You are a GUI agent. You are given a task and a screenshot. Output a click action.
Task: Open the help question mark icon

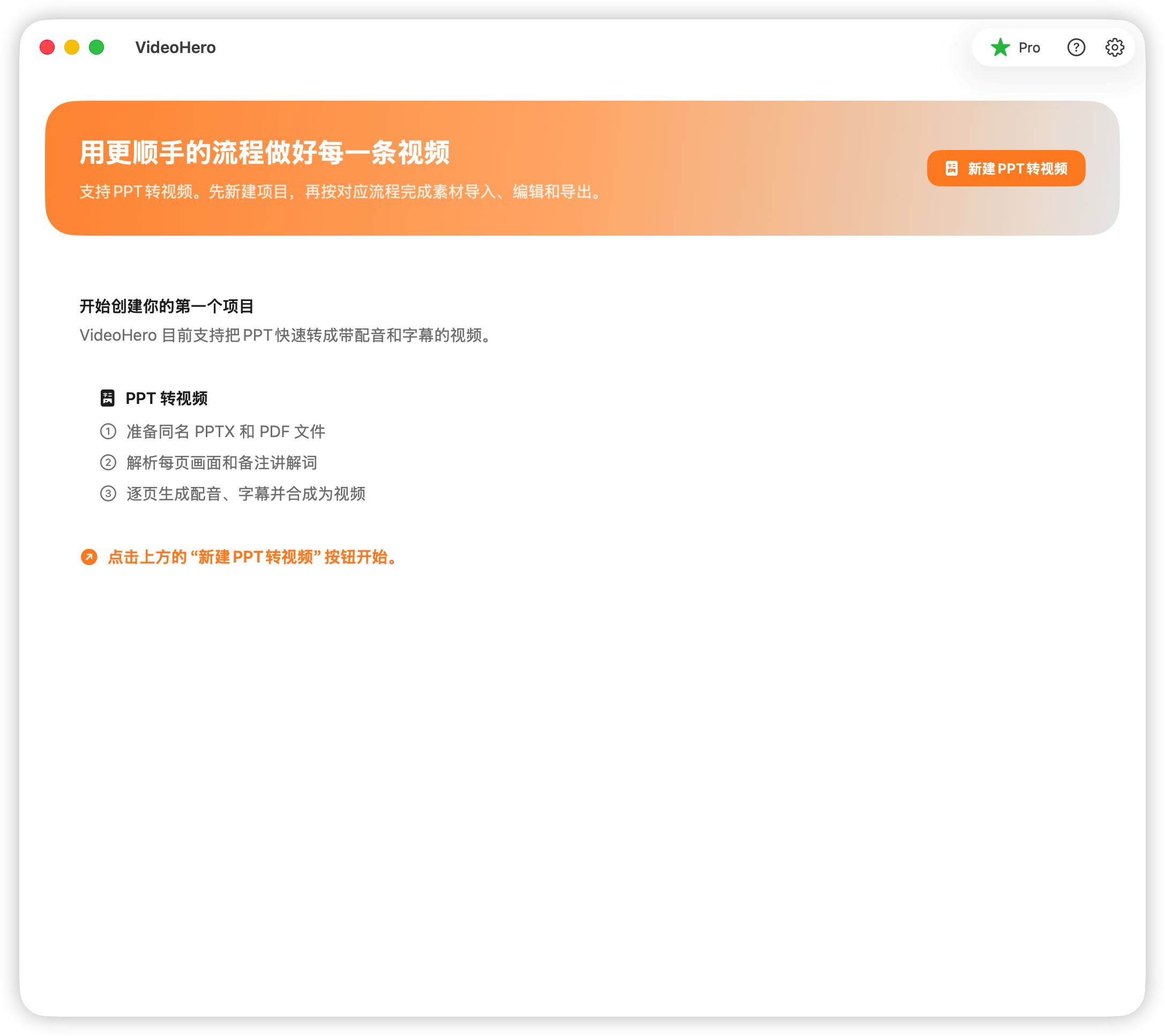click(1076, 47)
